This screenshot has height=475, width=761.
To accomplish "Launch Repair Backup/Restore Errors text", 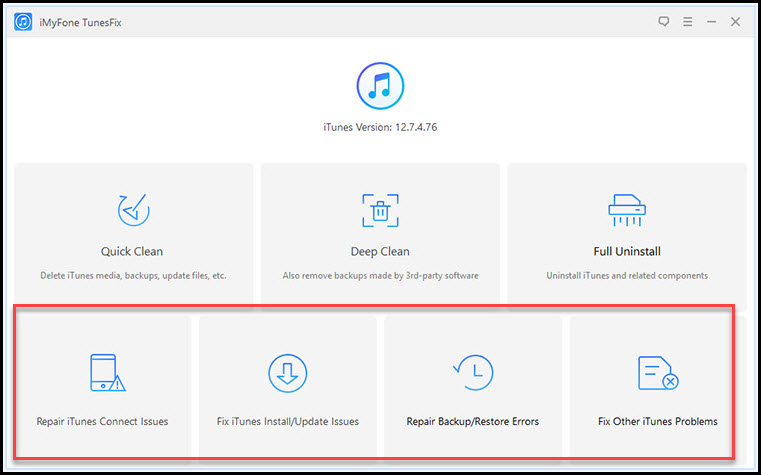I will (472, 421).
